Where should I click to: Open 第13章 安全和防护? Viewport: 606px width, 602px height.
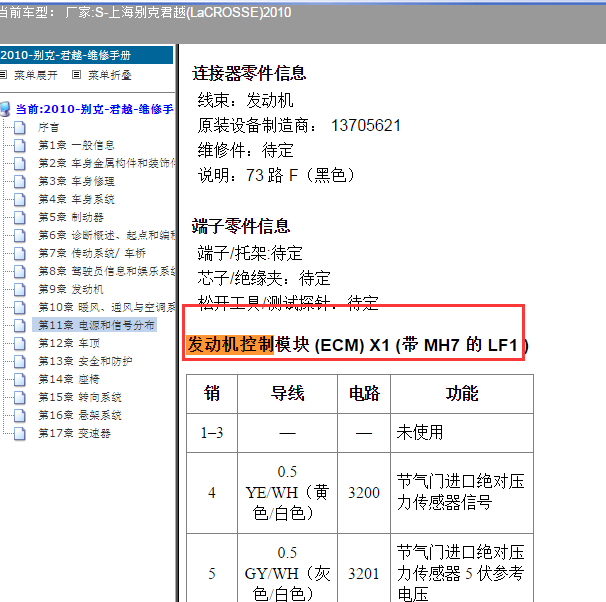85,361
